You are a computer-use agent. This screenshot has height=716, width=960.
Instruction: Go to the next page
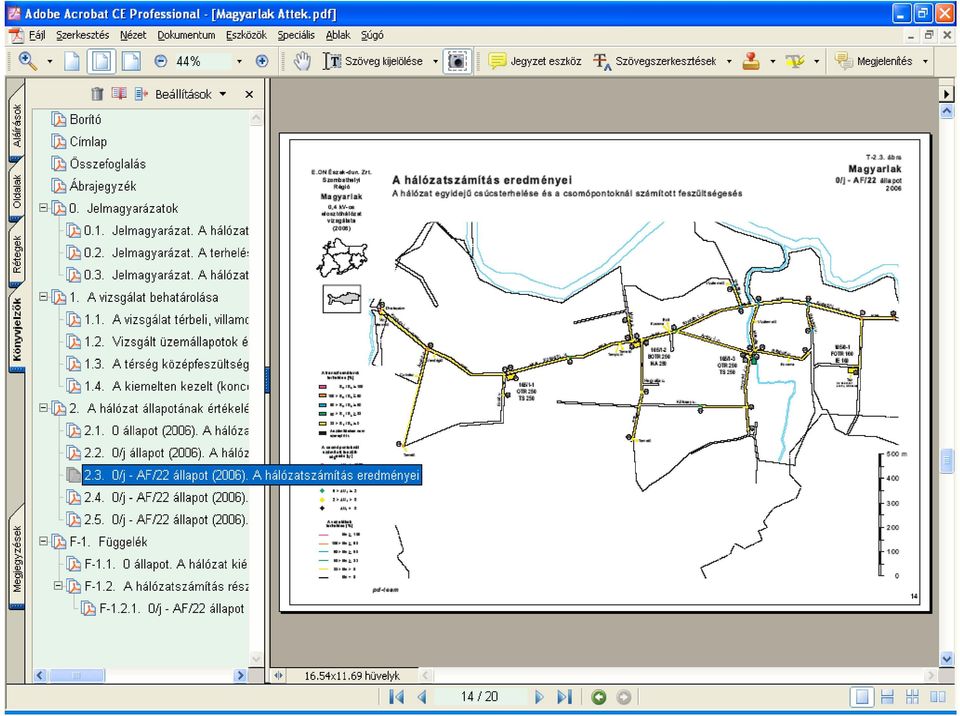pos(539,697)
